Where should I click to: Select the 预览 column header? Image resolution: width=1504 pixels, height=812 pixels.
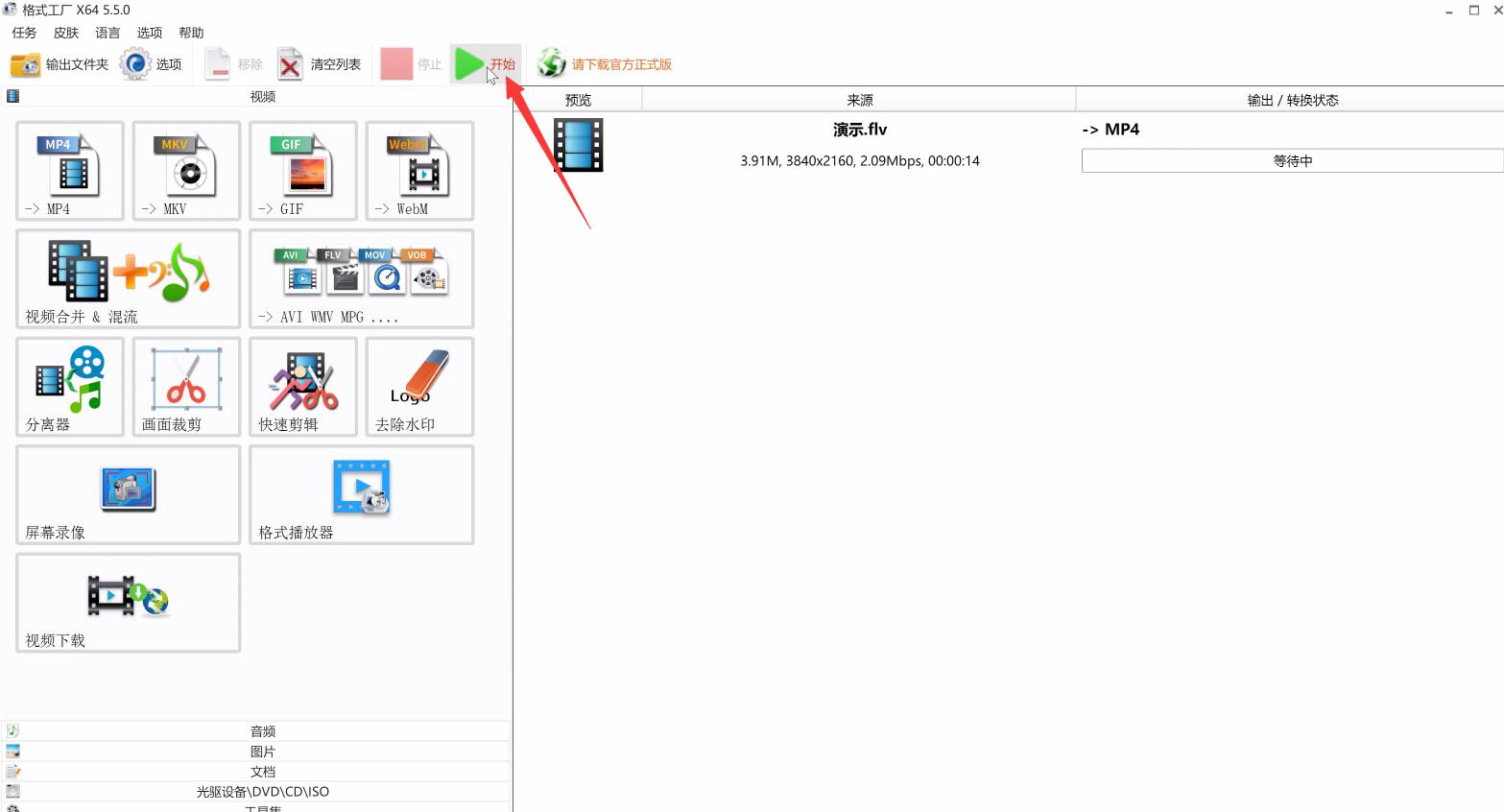tap(578, 100)
